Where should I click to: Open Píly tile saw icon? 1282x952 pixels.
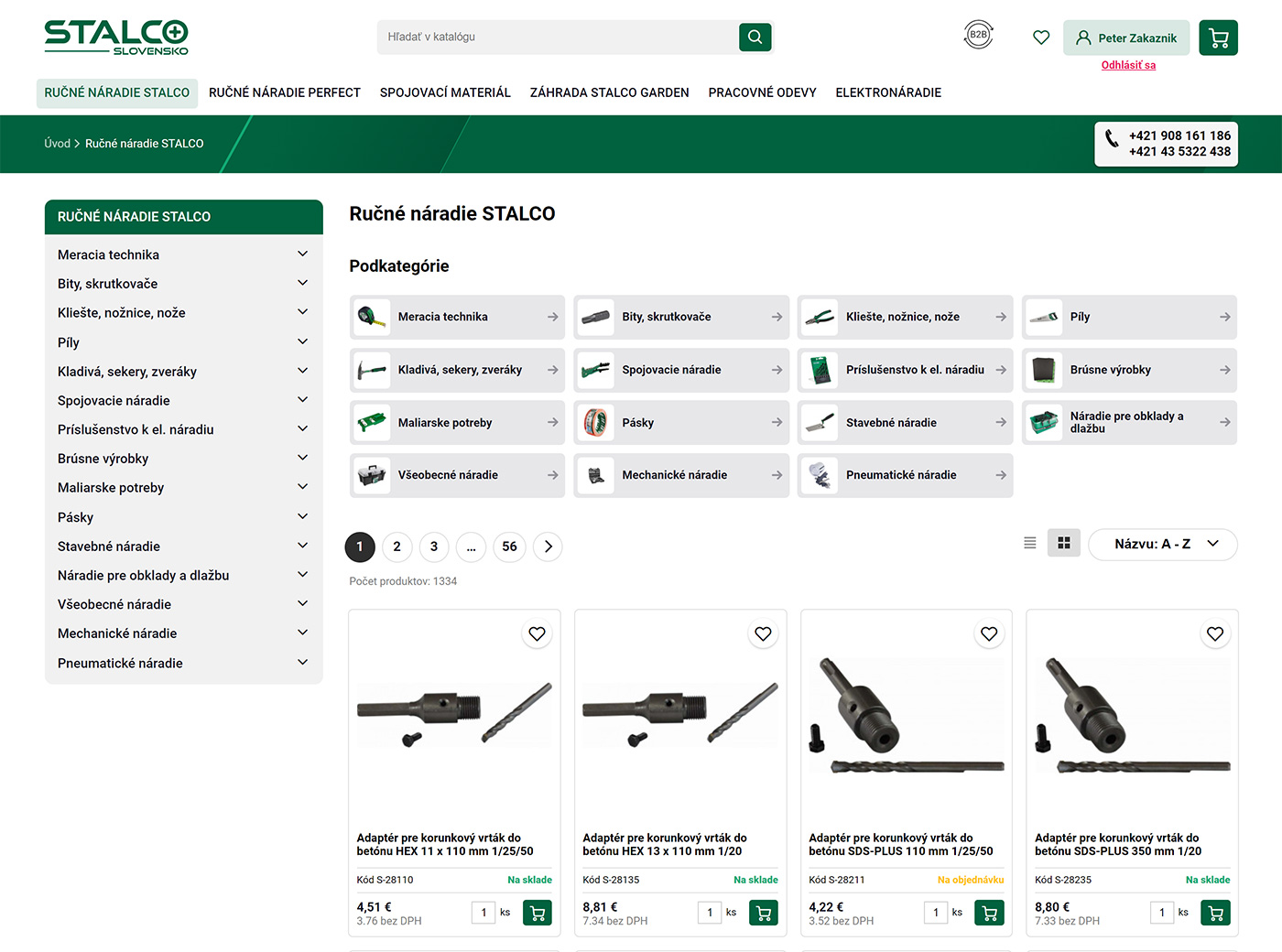point(1044,317)
